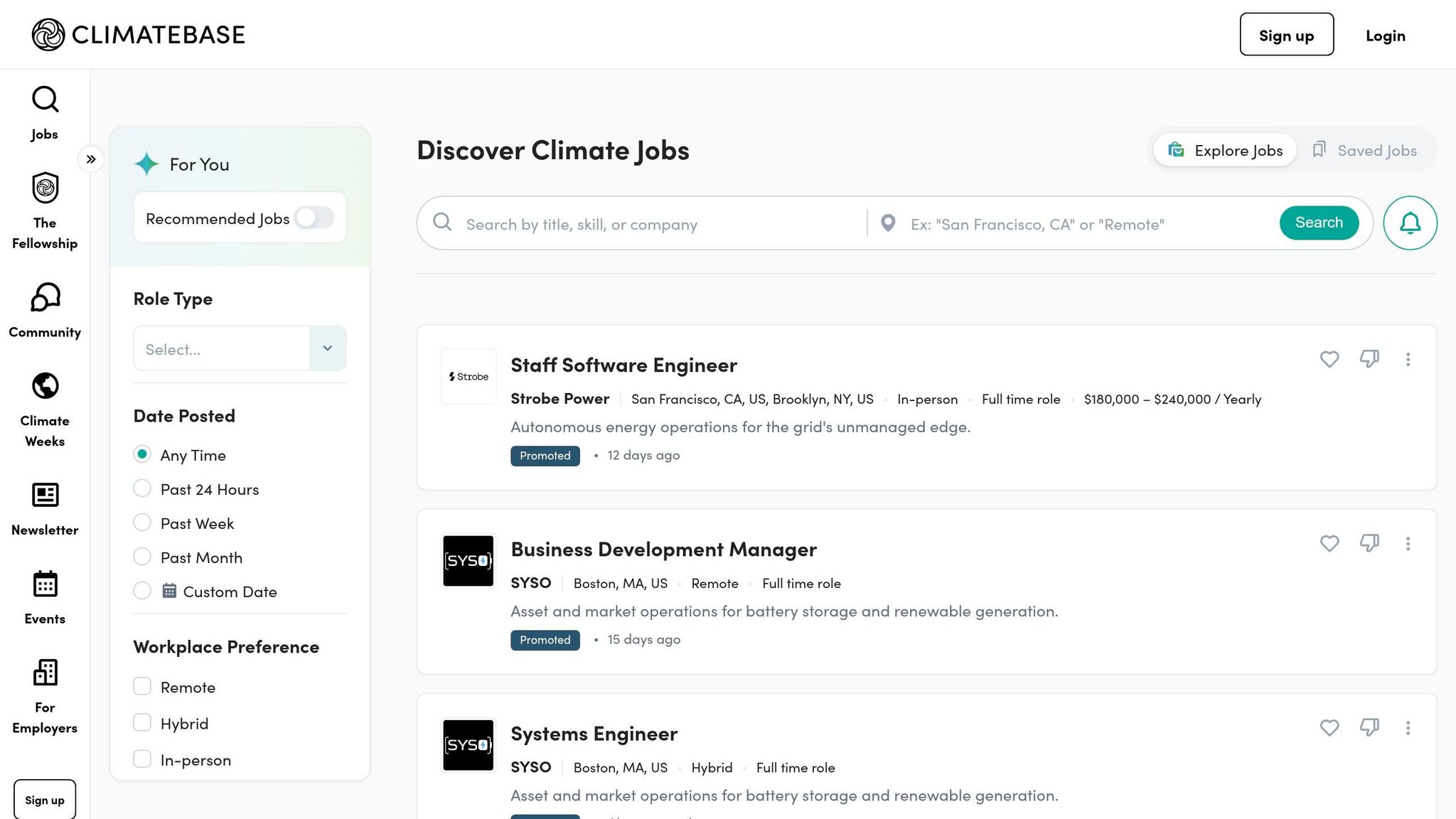Image resolution: width=1456 pixels, height=819 pixels.
Task: Select Custom Date radio button
Action: pos(142,591)
